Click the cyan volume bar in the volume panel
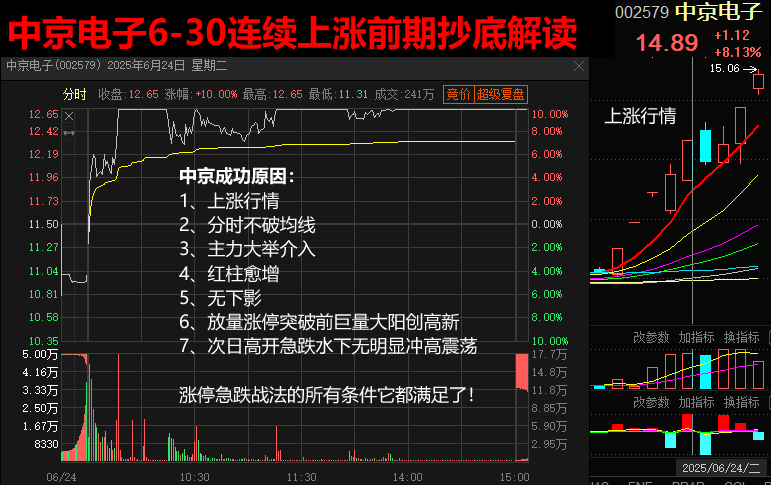 click(705, 372)
